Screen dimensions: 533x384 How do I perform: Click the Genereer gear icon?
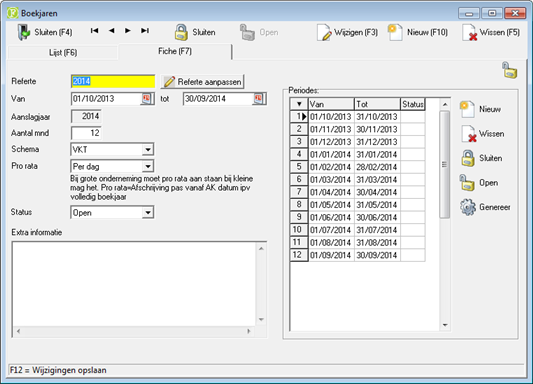point(468,207)
